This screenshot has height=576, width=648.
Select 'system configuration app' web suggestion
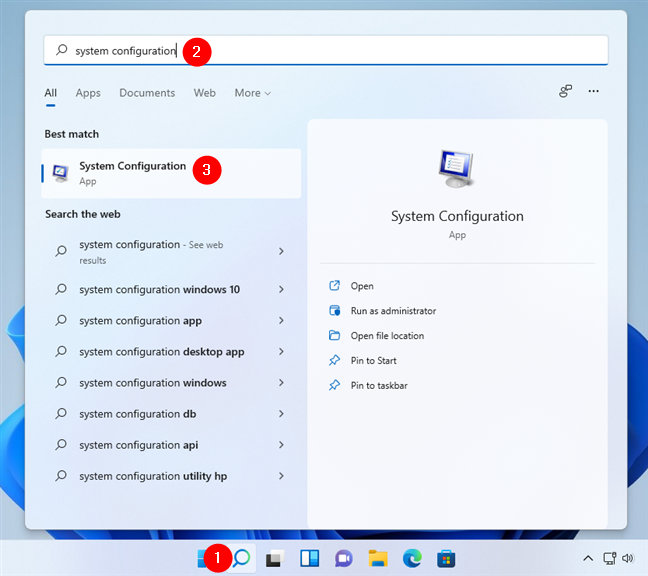[x=171, y=321]
